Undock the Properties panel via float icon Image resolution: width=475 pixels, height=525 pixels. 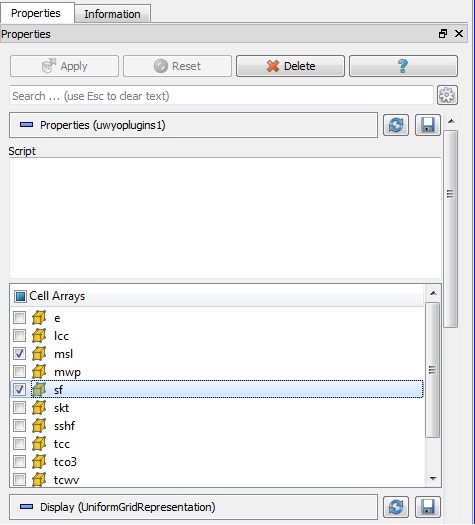443,33
